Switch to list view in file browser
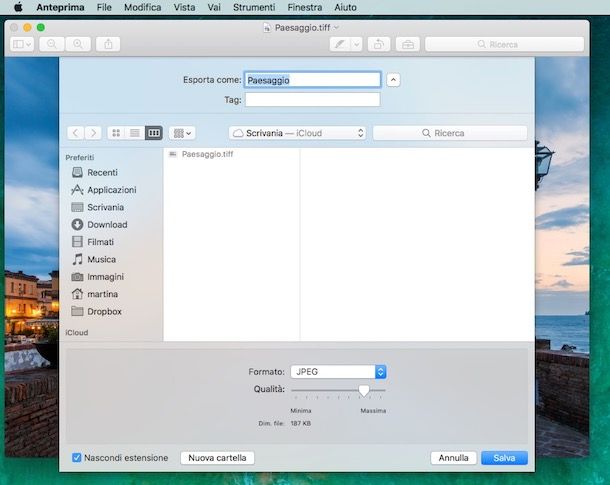 coord(135,133)
